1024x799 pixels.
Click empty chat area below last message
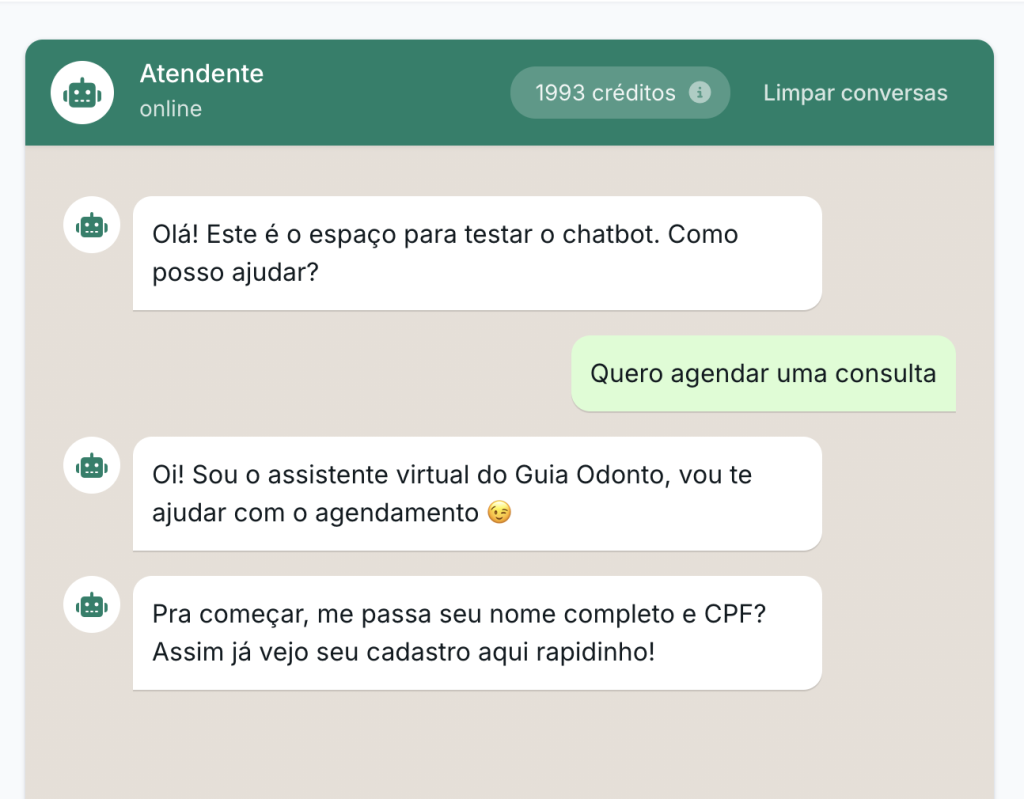(x=509, y=745)
